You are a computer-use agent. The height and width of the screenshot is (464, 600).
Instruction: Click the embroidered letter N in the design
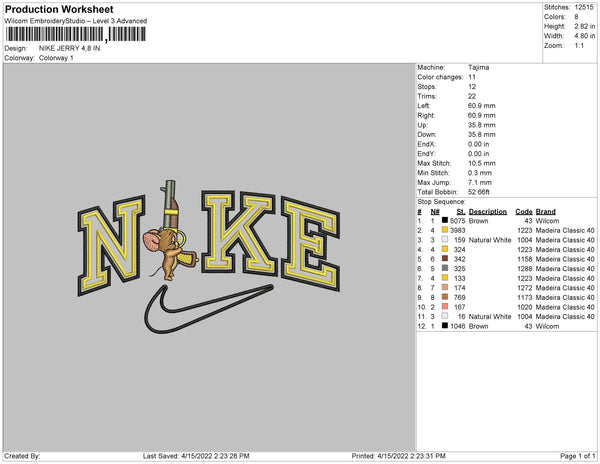click(111, 246)
